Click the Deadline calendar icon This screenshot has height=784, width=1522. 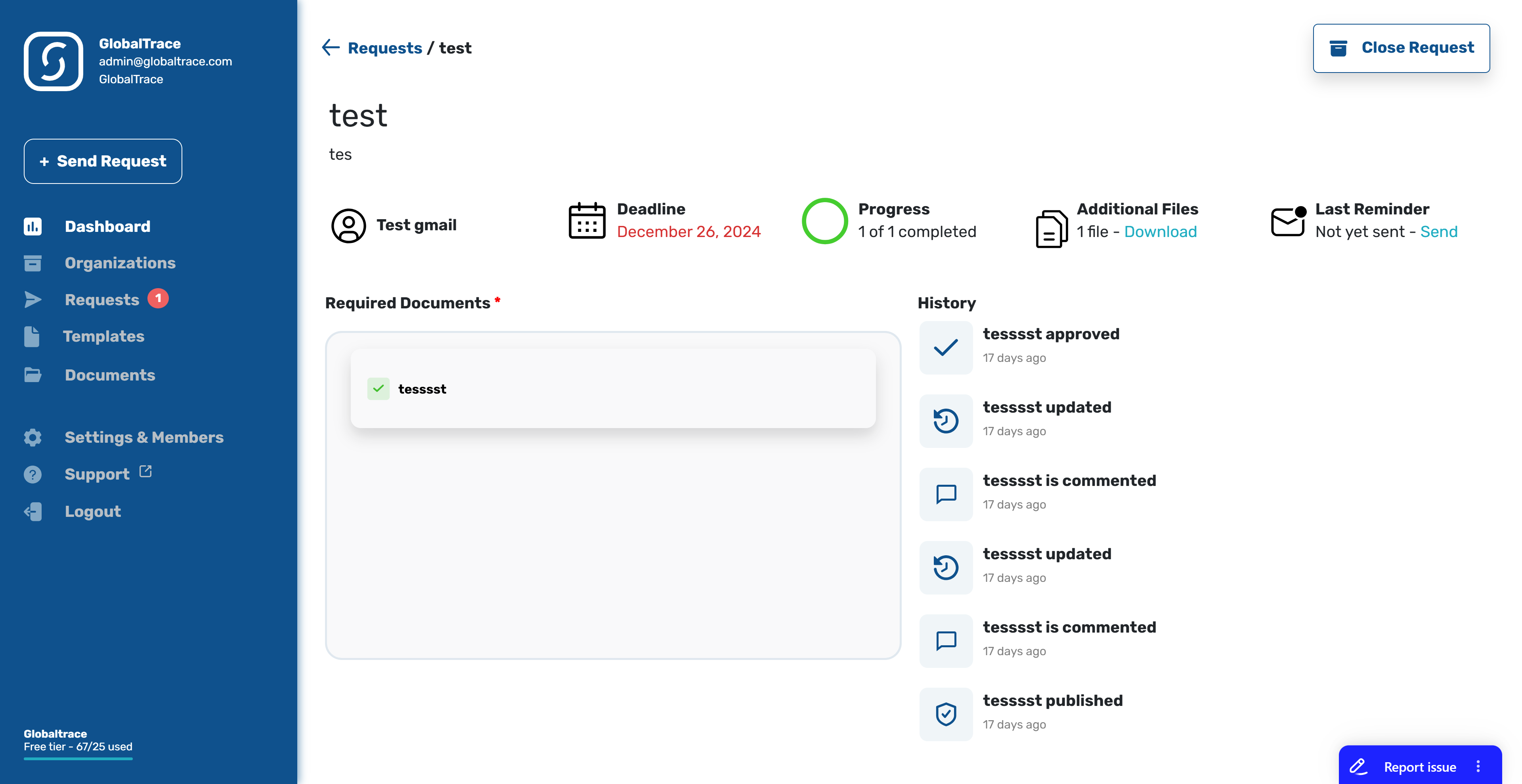pos(587,220)
